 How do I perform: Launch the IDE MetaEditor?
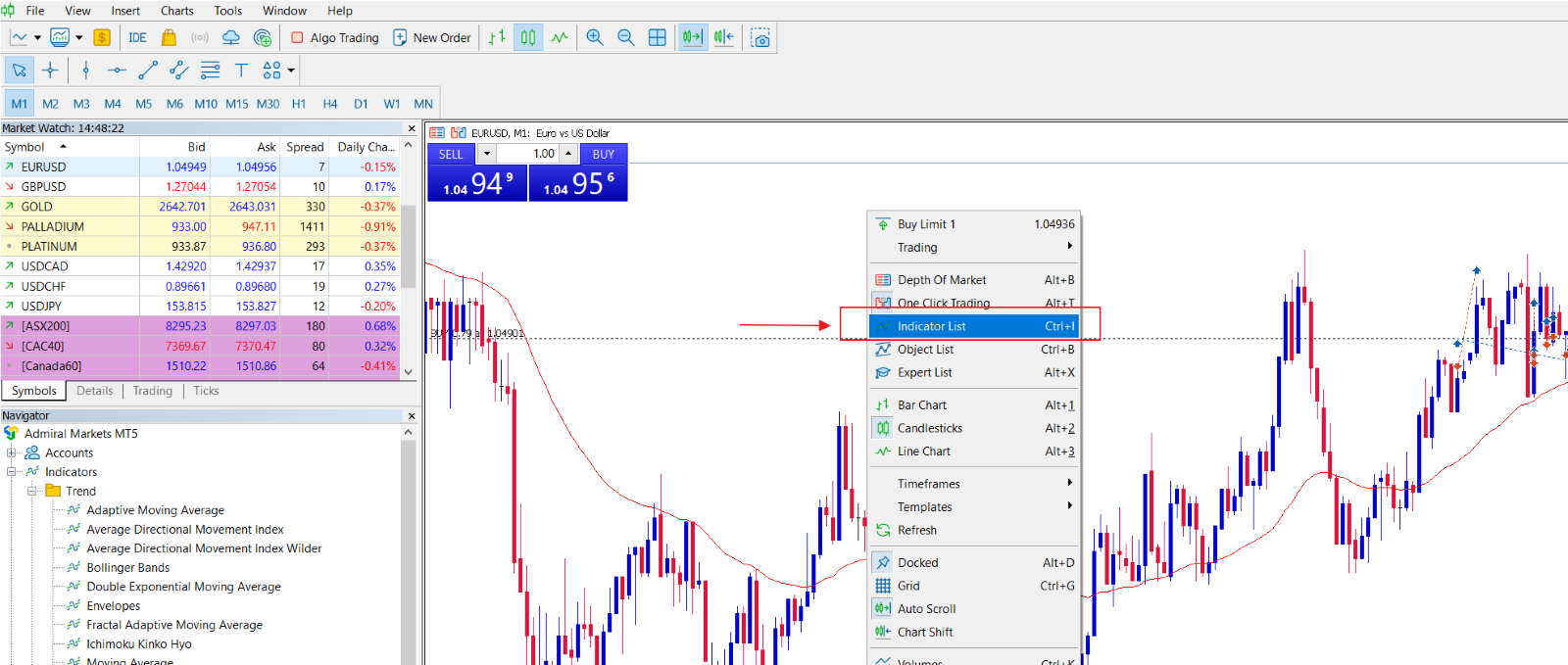[x=137, y=37]
